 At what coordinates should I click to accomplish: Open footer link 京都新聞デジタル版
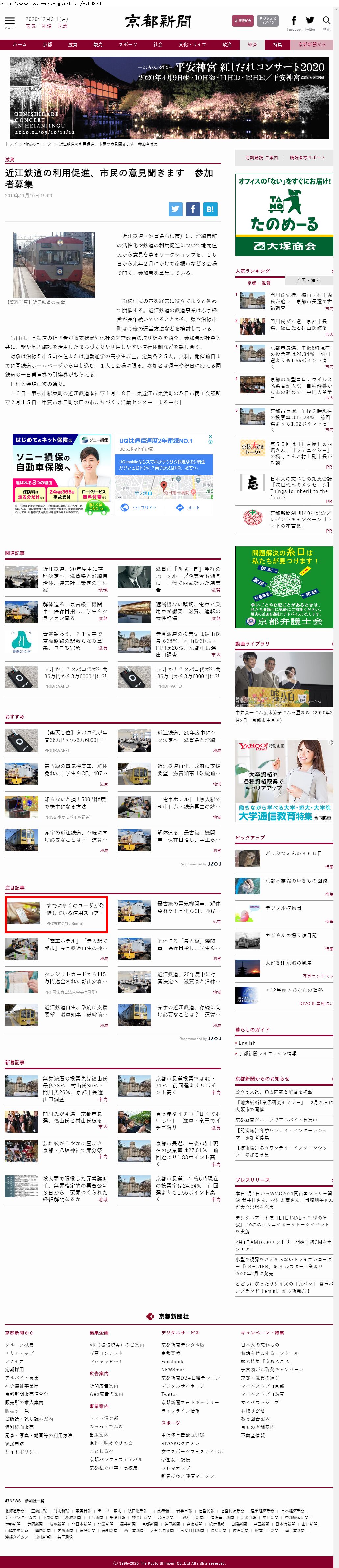(183, 1345)
